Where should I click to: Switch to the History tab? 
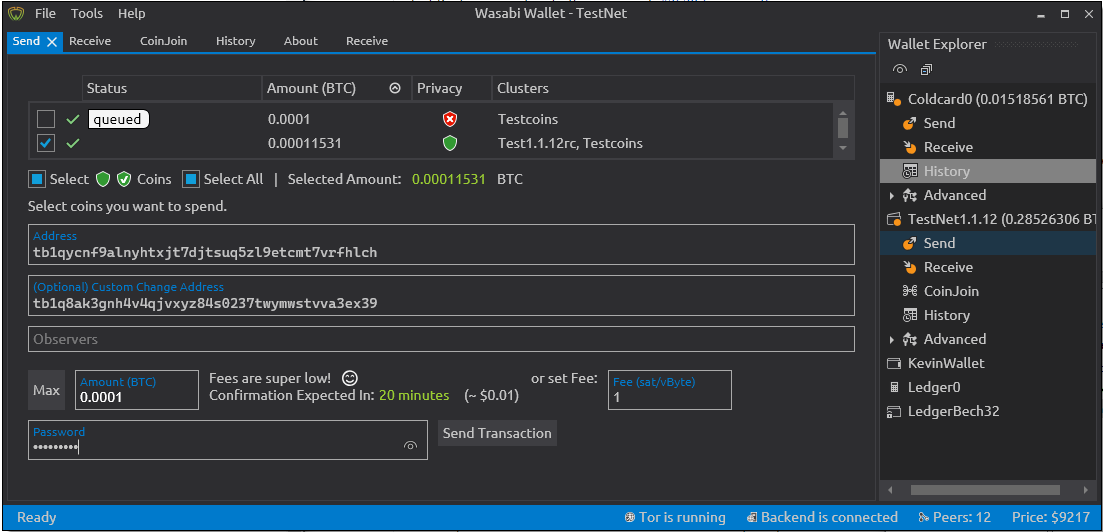(x=236, y=41)
